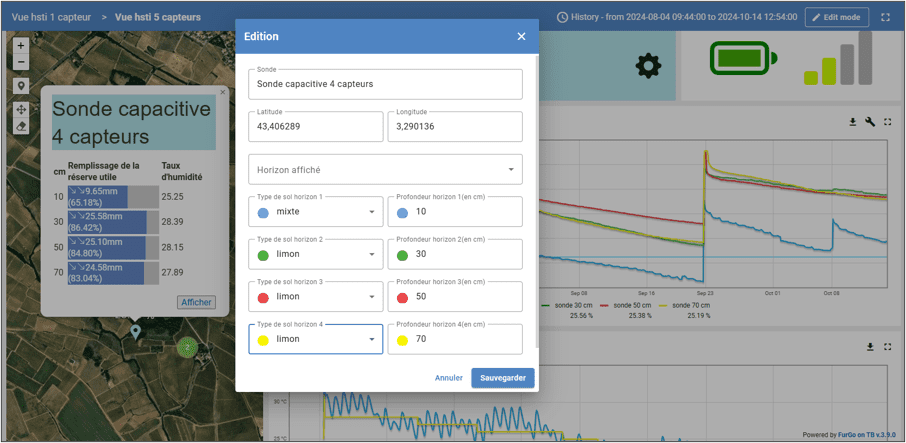Screen dimensions: 906x443
Task: Toggle dashboard fullscreen in top header
Action: [x=885, y=18]
